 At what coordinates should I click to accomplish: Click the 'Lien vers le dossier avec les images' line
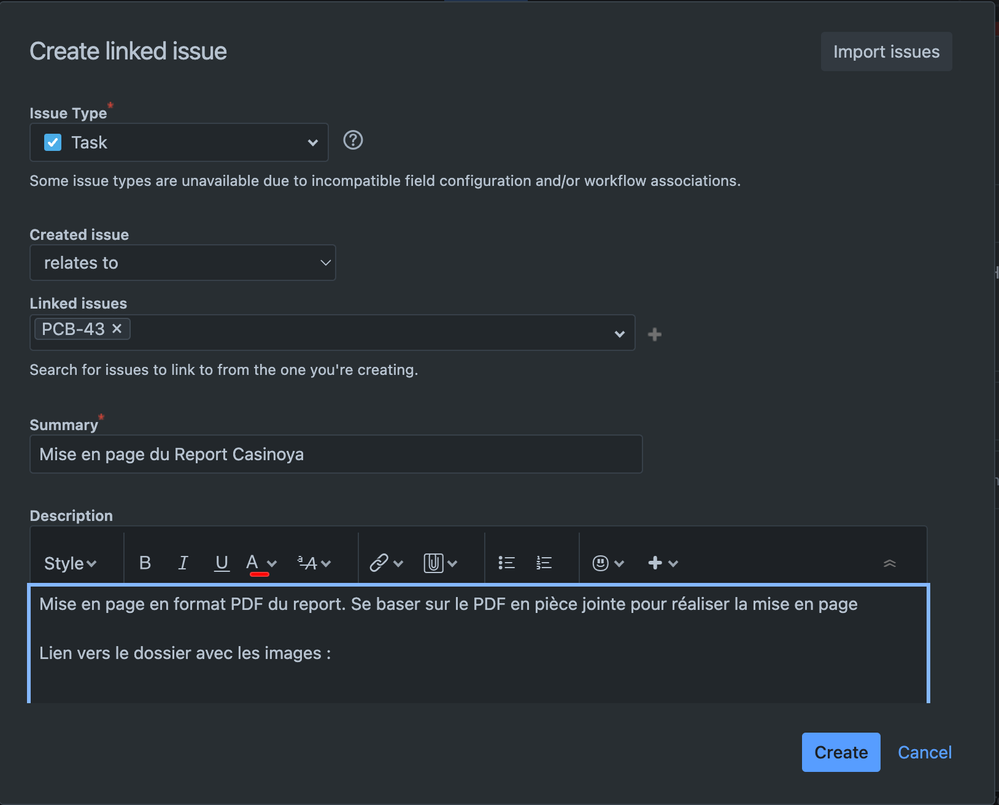185,653
